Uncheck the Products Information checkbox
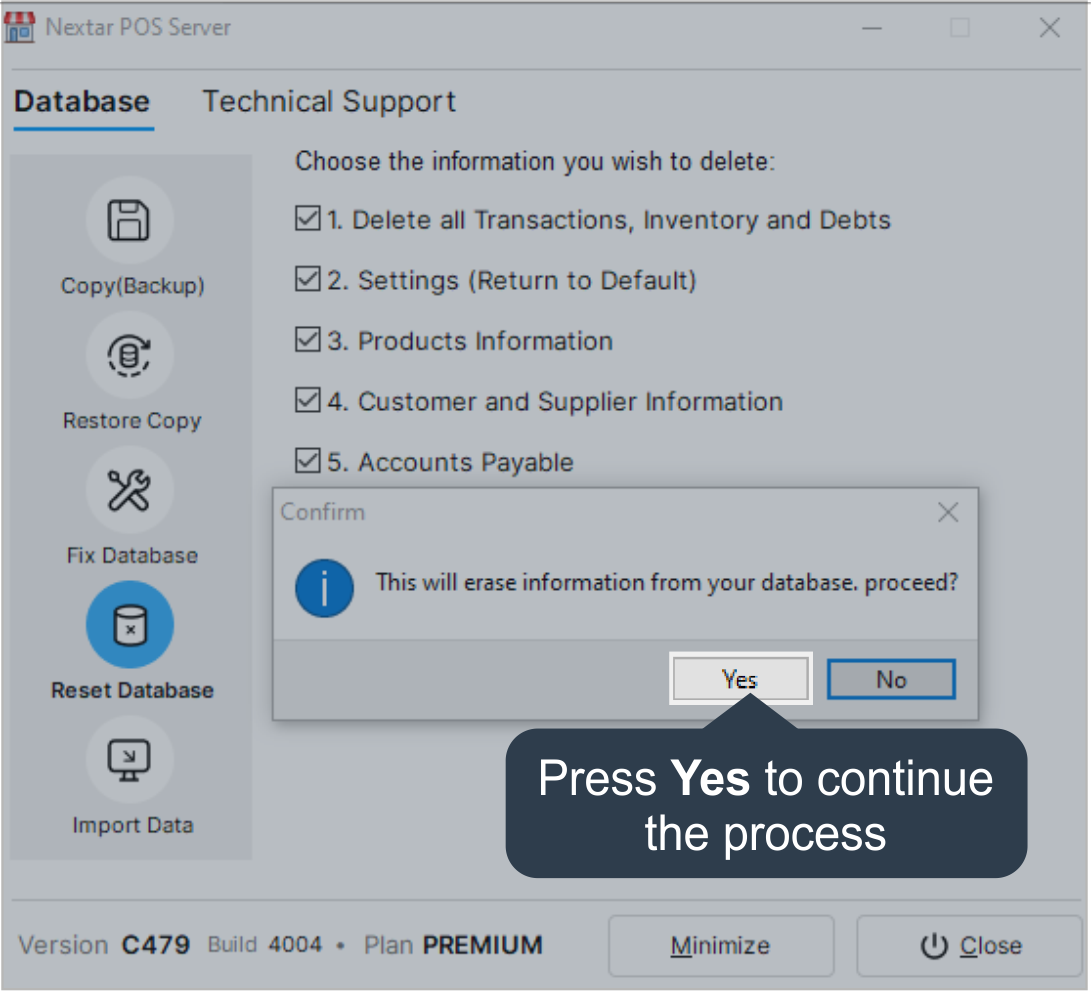 coord(308,341)
